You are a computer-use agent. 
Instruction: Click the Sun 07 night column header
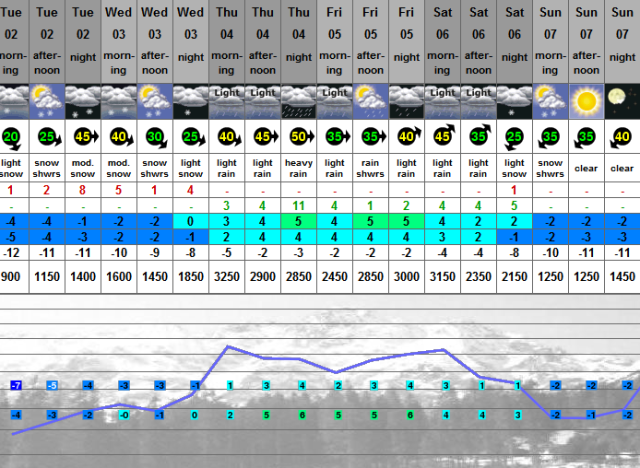(x=622, y=41)
